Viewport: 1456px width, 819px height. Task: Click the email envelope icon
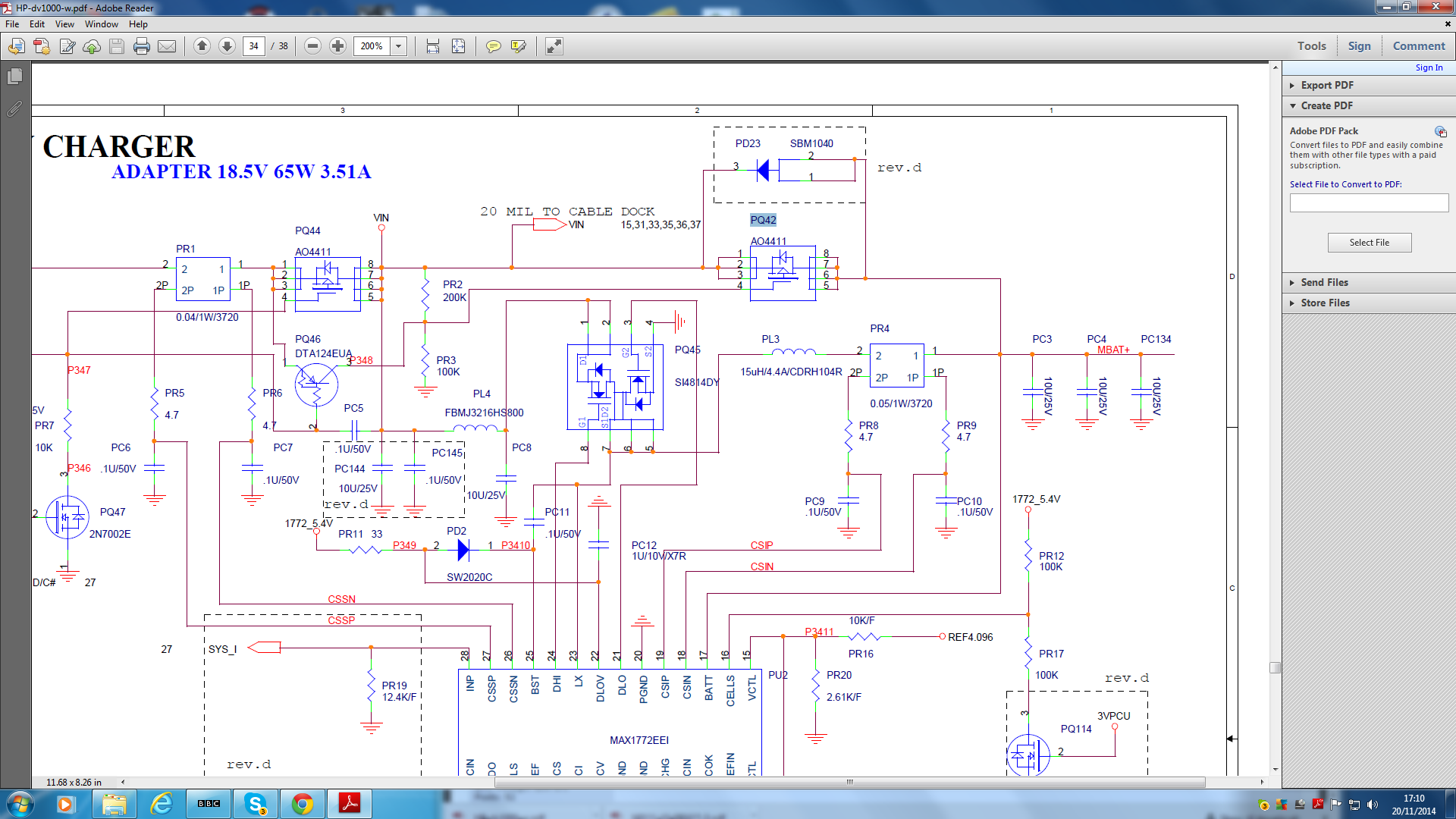pyautogui.click(x=167, y=46)
